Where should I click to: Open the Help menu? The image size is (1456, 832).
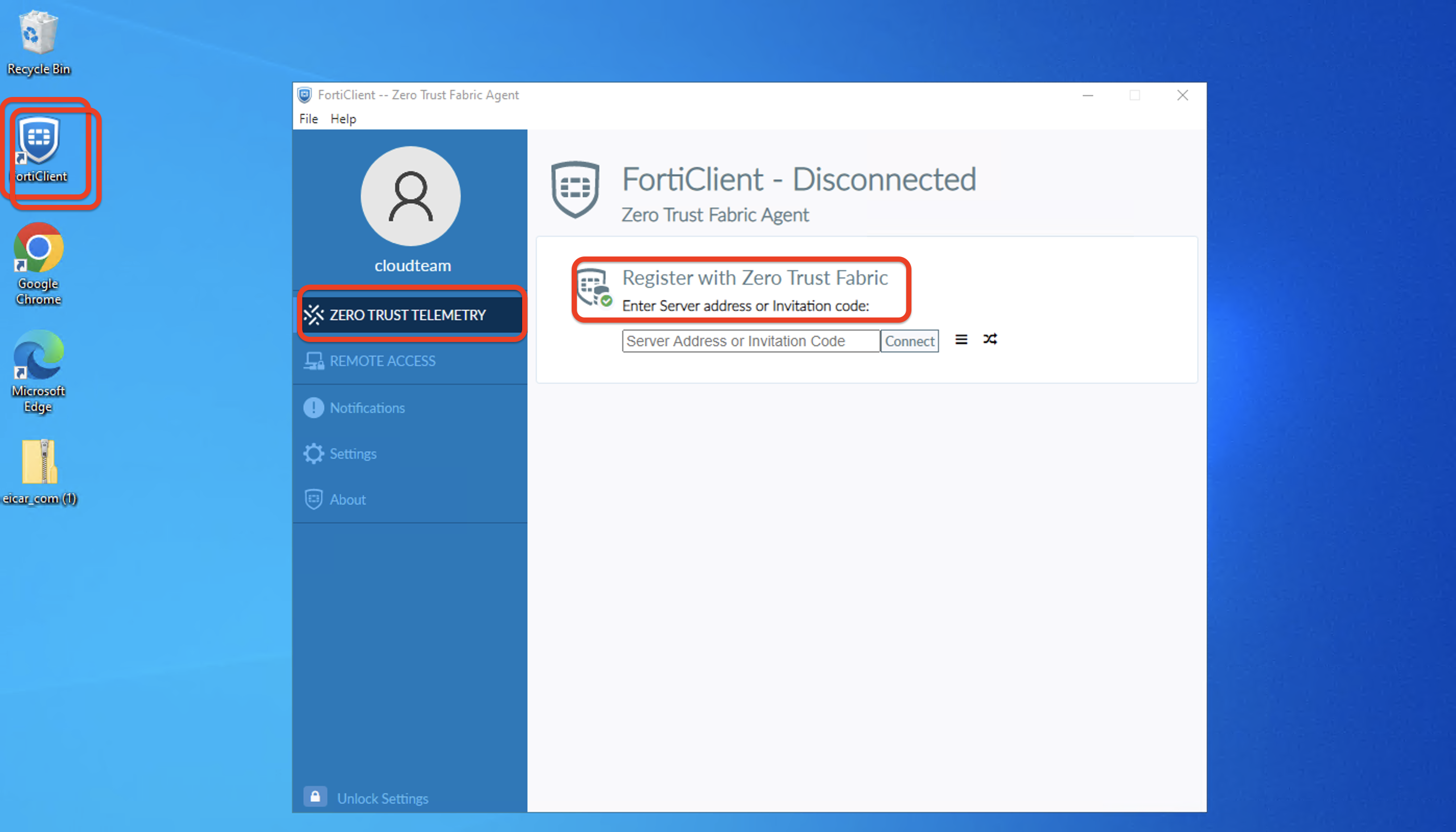(343, 118)
